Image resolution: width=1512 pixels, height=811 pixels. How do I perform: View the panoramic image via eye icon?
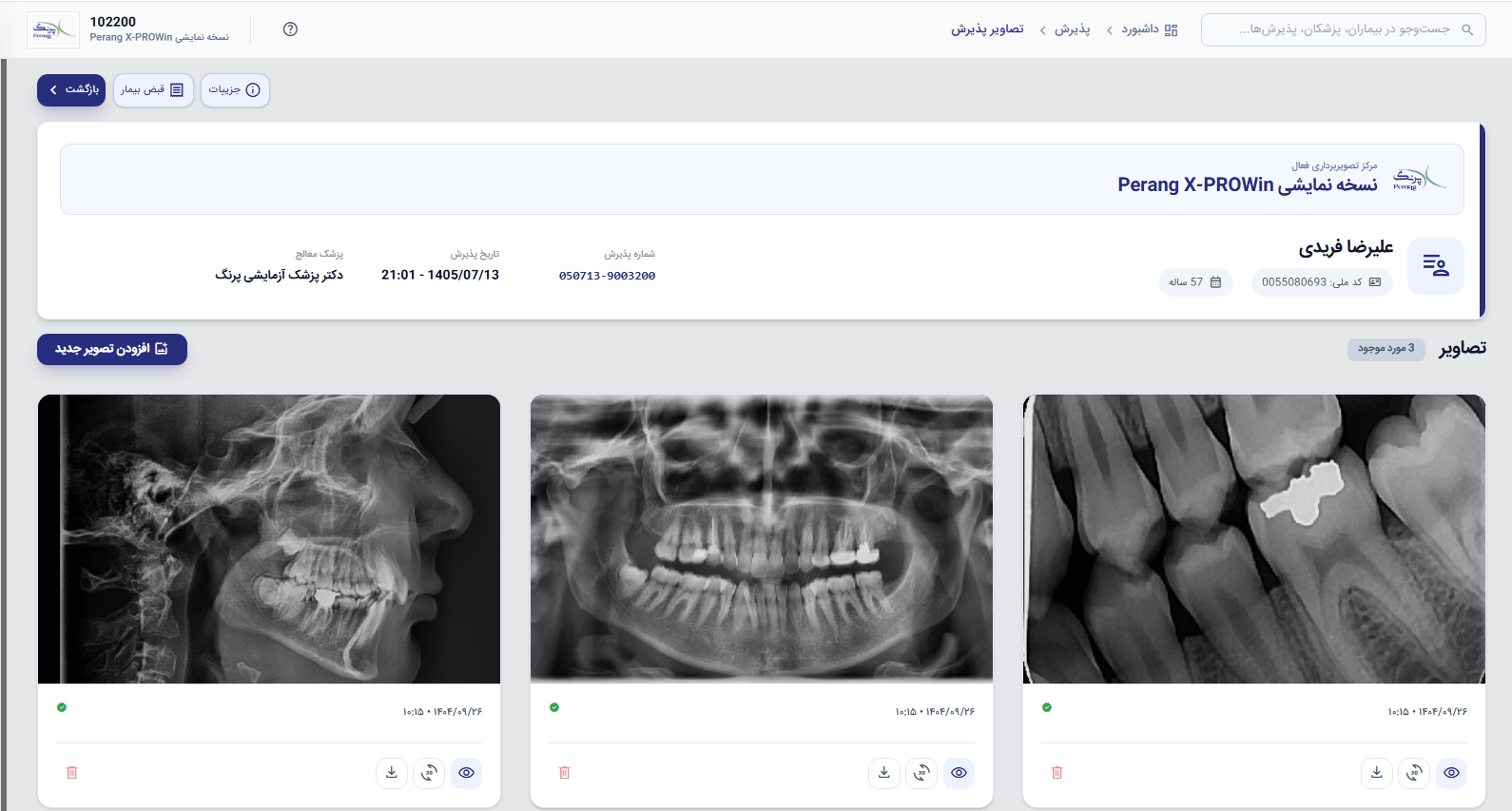[959, 773]
